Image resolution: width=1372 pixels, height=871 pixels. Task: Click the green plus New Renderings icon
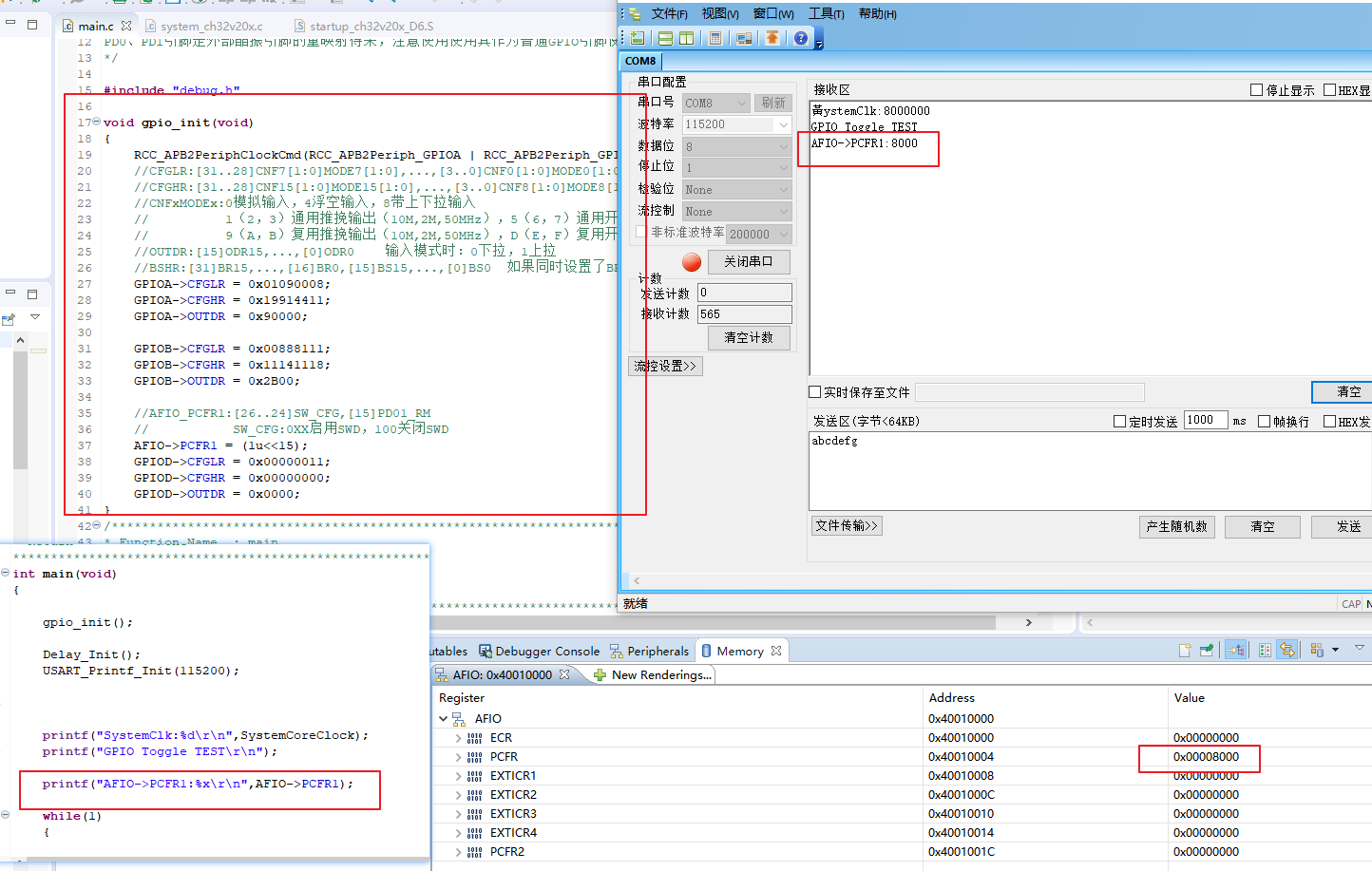coord(600,674)
